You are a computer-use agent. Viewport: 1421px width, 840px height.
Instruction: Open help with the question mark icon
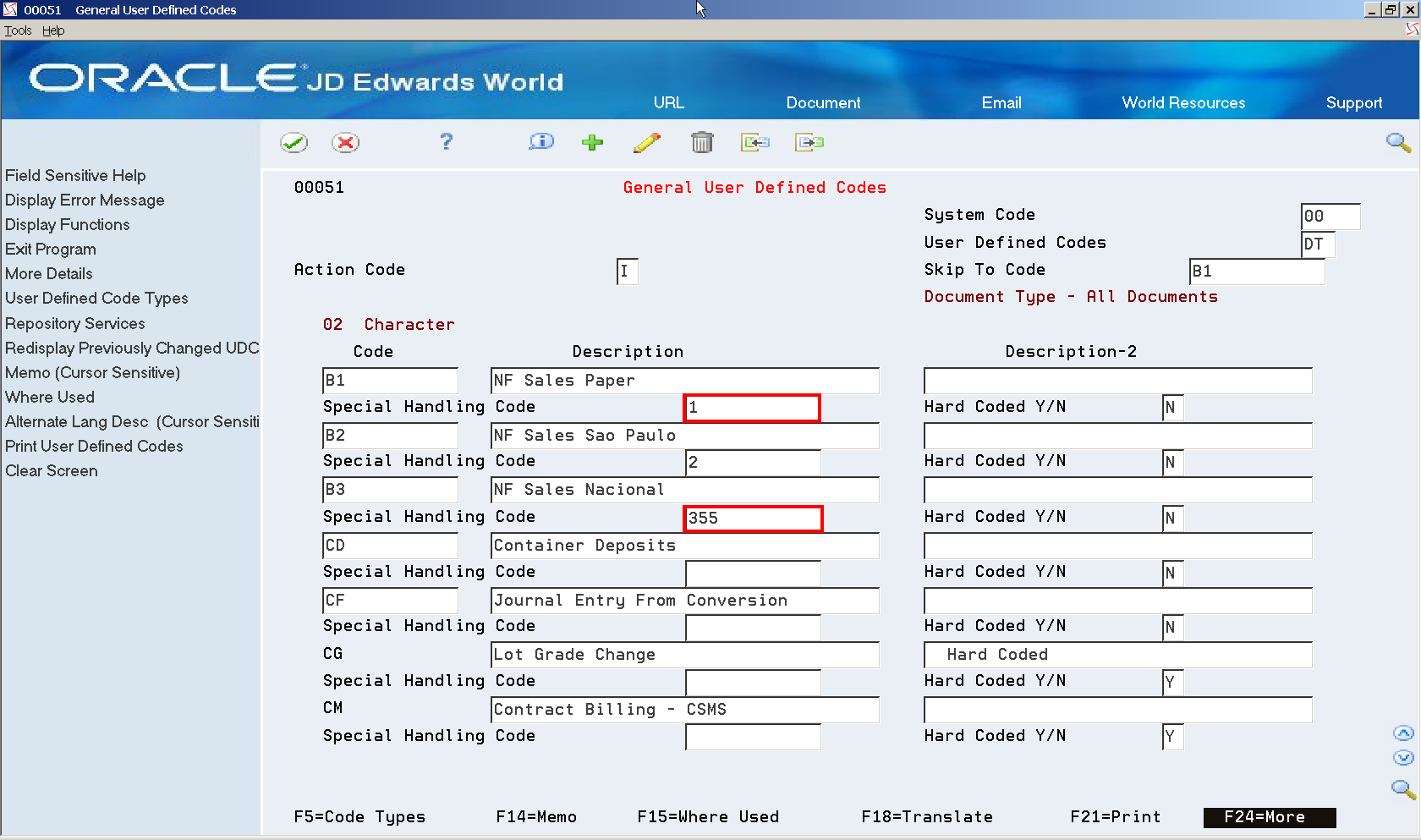(x=447, y=142)
